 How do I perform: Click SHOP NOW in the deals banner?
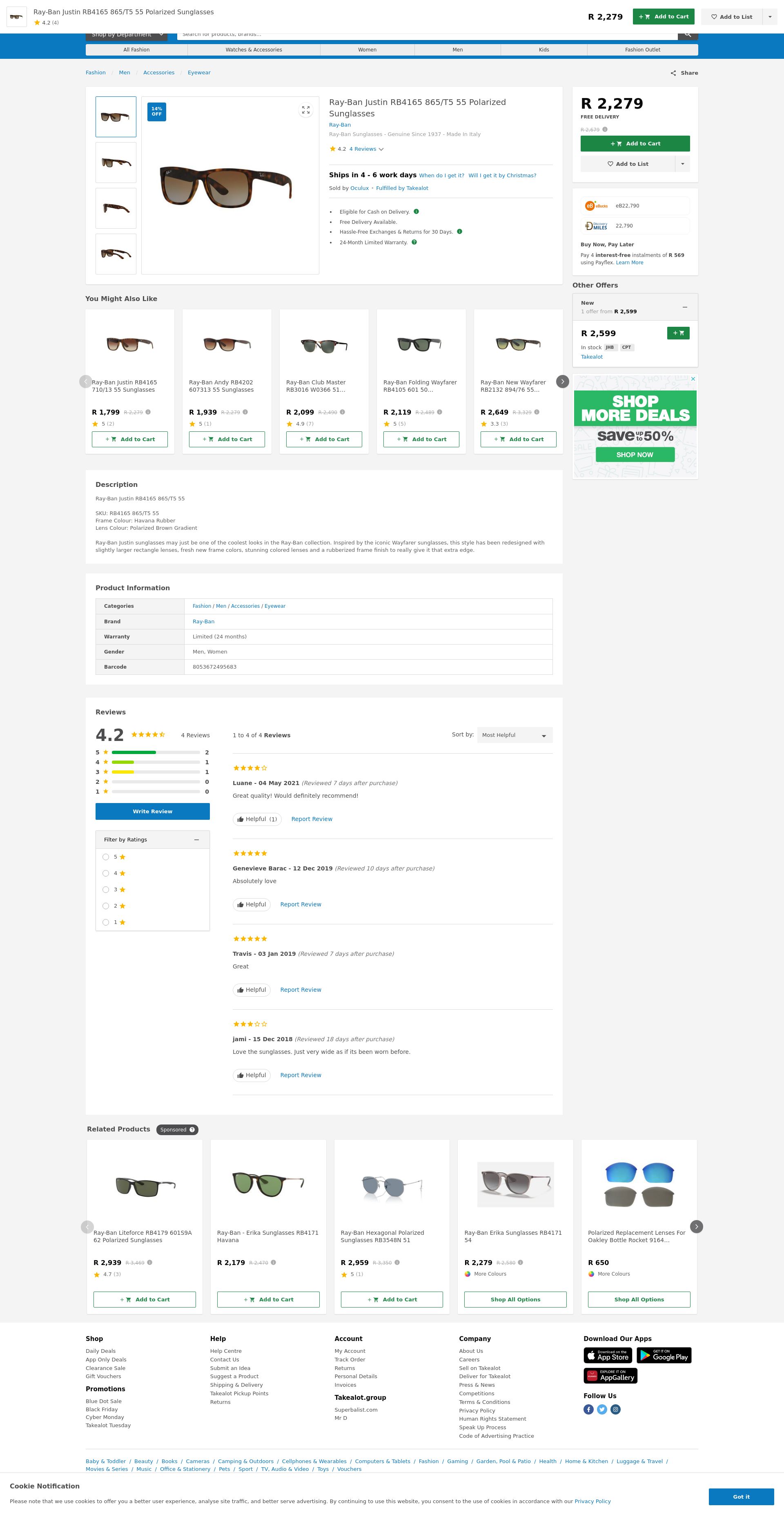pos(635,455)
